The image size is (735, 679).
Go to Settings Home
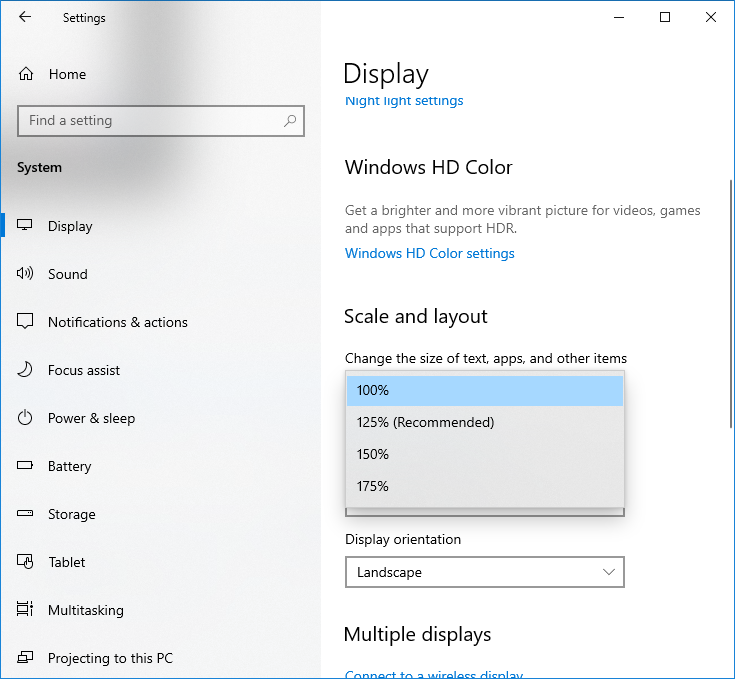click(160, 74)
